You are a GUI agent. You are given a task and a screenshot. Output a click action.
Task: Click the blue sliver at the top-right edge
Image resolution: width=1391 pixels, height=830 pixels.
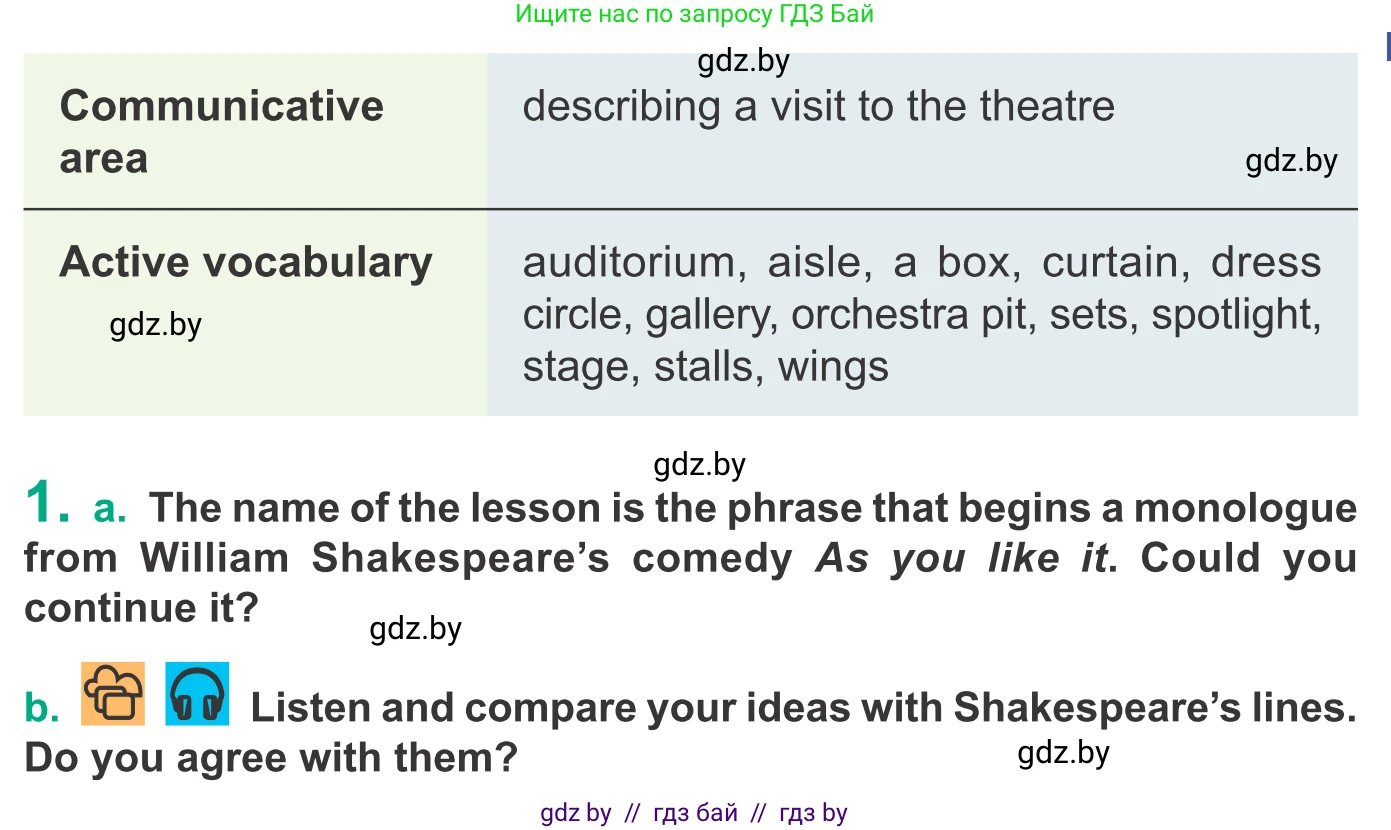pyautogui.click(x=1387, y=46)
